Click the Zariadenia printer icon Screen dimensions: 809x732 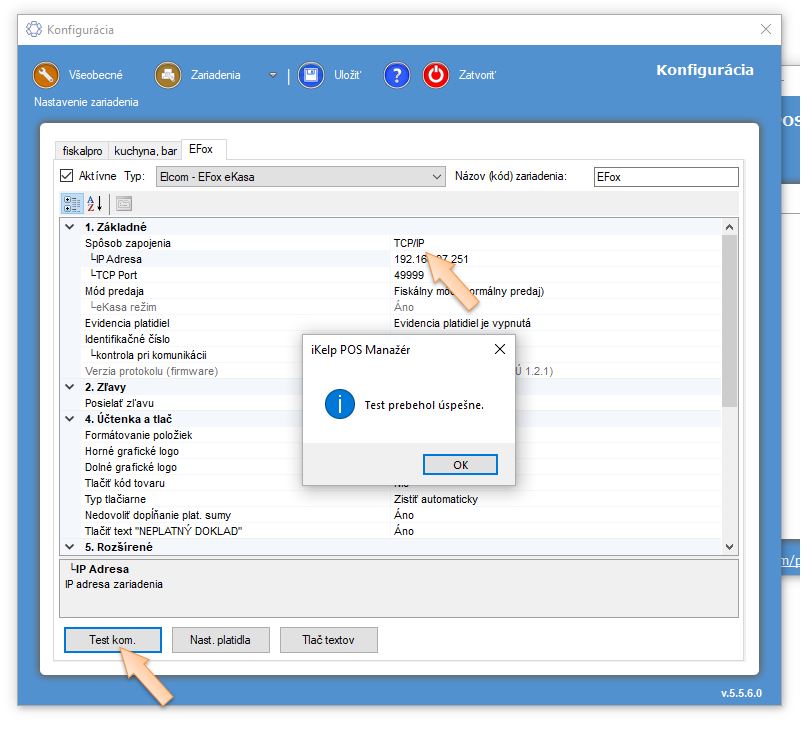(x=167, y=75)
